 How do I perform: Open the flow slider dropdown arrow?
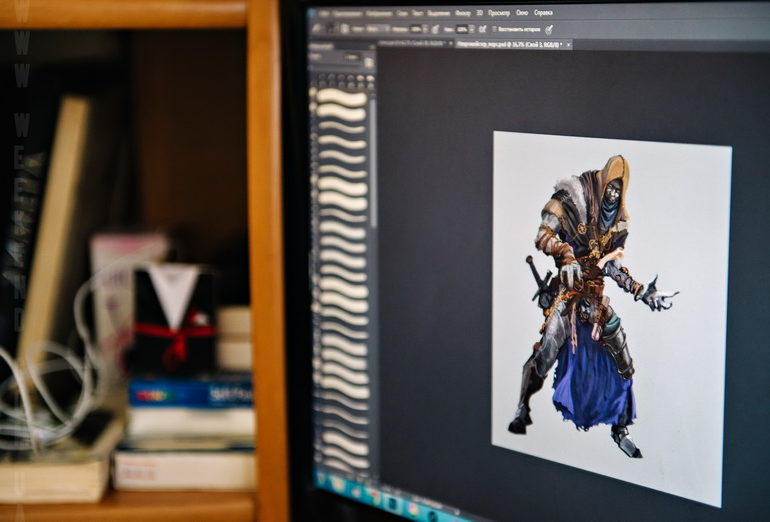tap(472, 29)
